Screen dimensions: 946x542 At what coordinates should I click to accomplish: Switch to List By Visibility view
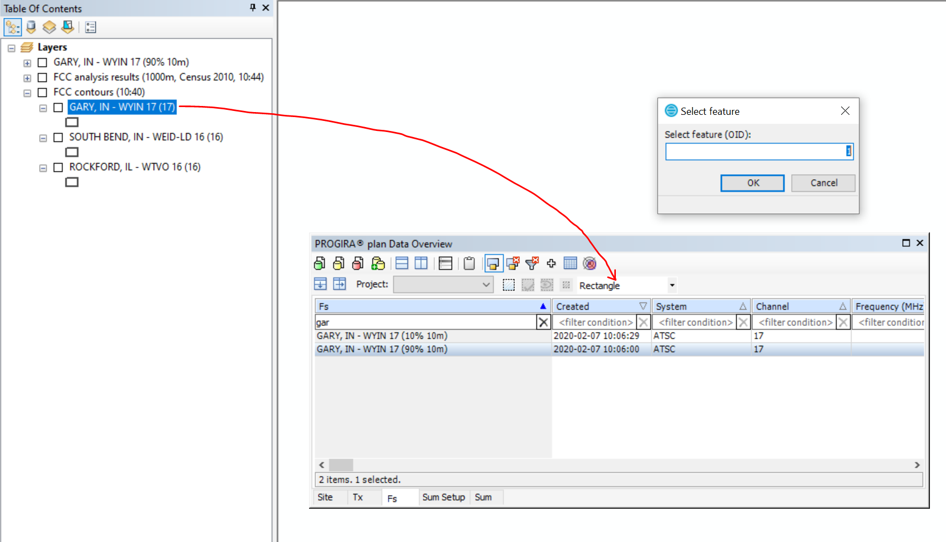[49, 27]
